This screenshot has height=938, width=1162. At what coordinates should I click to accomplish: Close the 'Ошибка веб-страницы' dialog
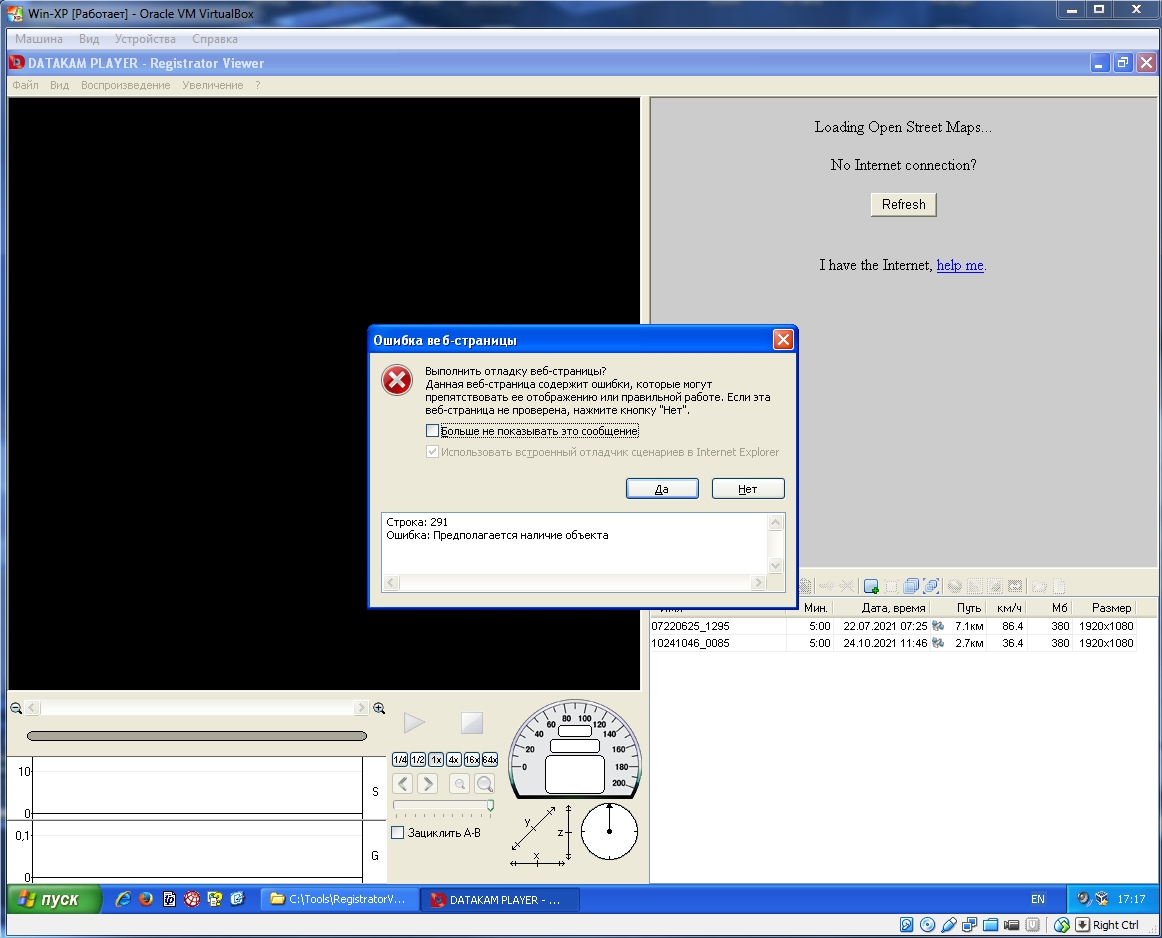[x=783, y=339]
